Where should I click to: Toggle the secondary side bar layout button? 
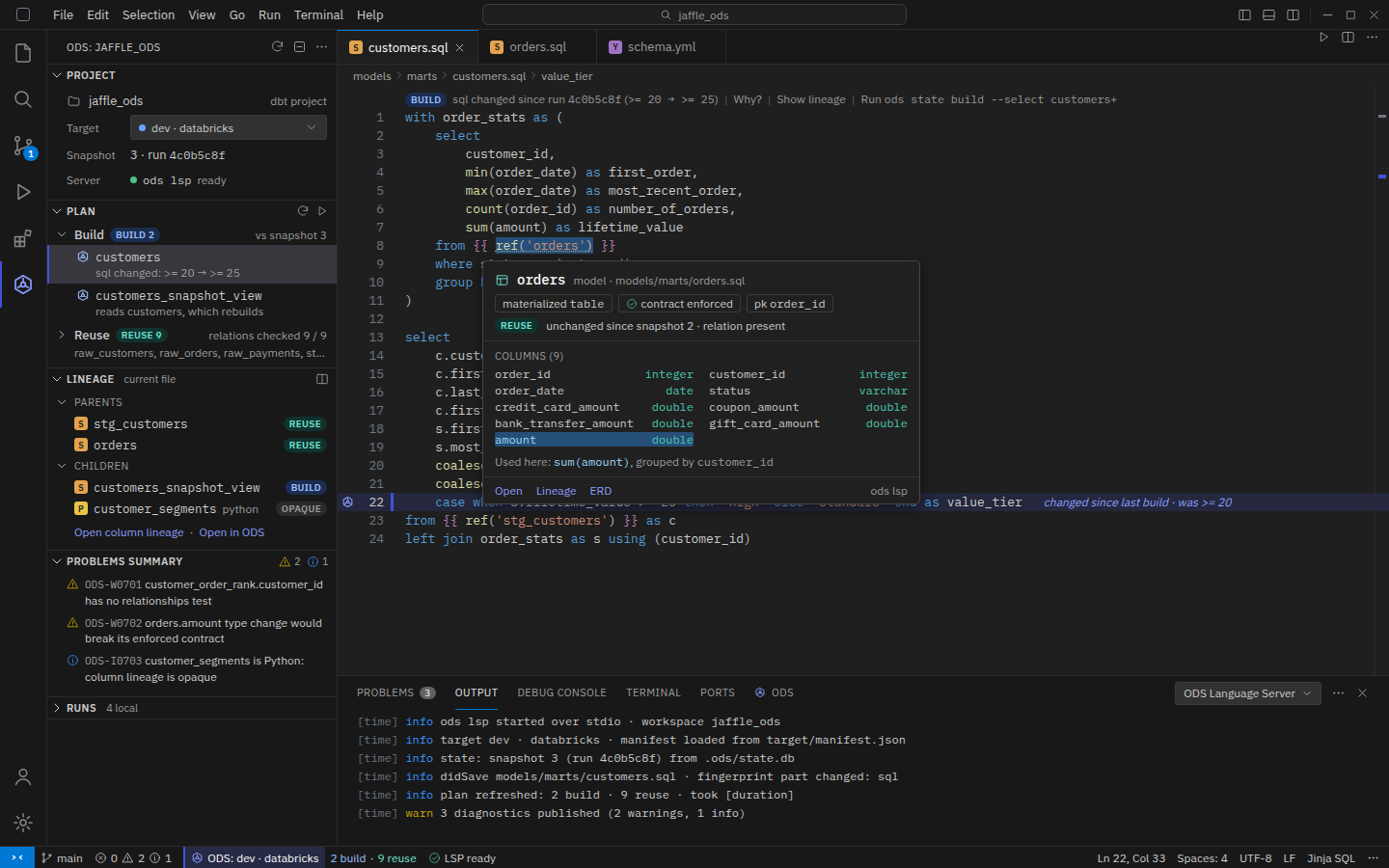pyautogui.click(x=1293, y=14)
